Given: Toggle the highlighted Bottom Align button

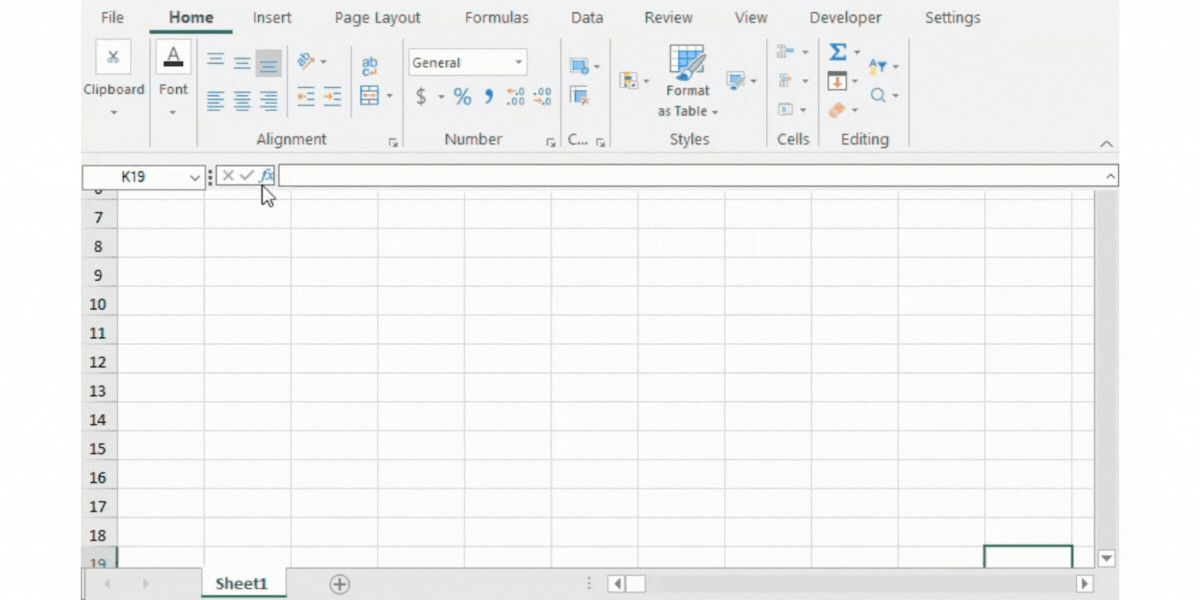Looking at the screenshot, I should pyautogui.click(x=268, y=63).
